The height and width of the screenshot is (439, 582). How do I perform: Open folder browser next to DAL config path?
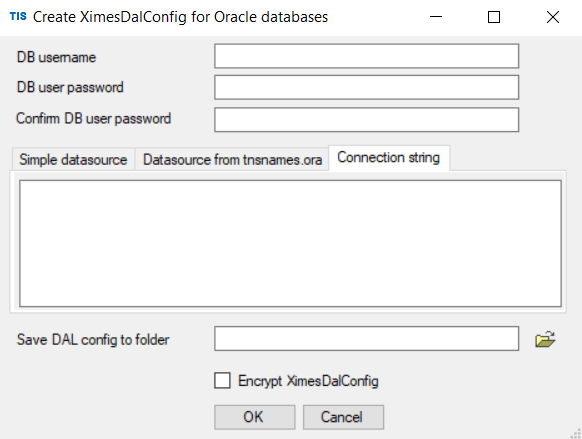pos(545,339)
